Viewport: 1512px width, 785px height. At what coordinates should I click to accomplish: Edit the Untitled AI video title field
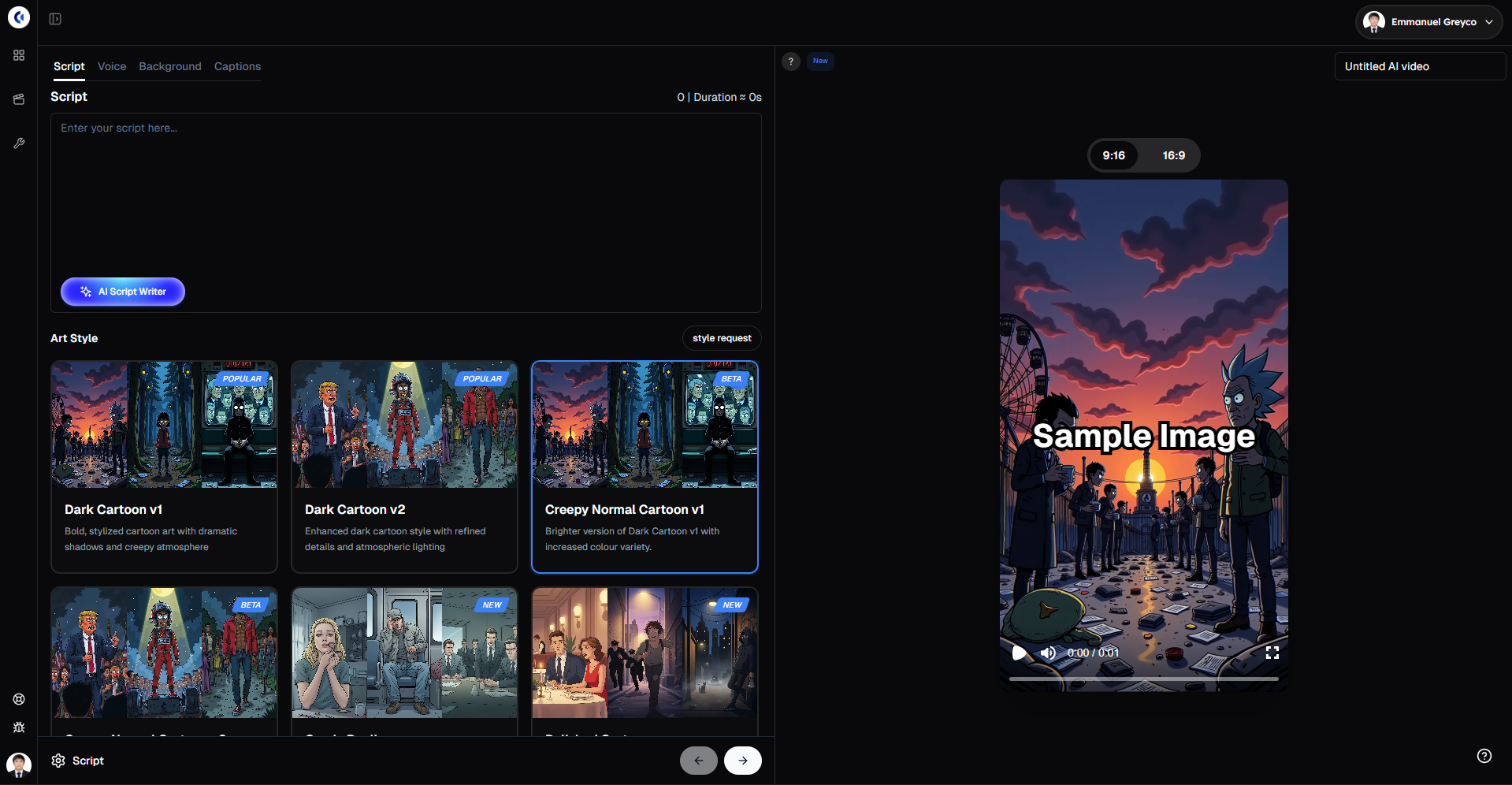pyautogui.click(x=1420, y=66)
